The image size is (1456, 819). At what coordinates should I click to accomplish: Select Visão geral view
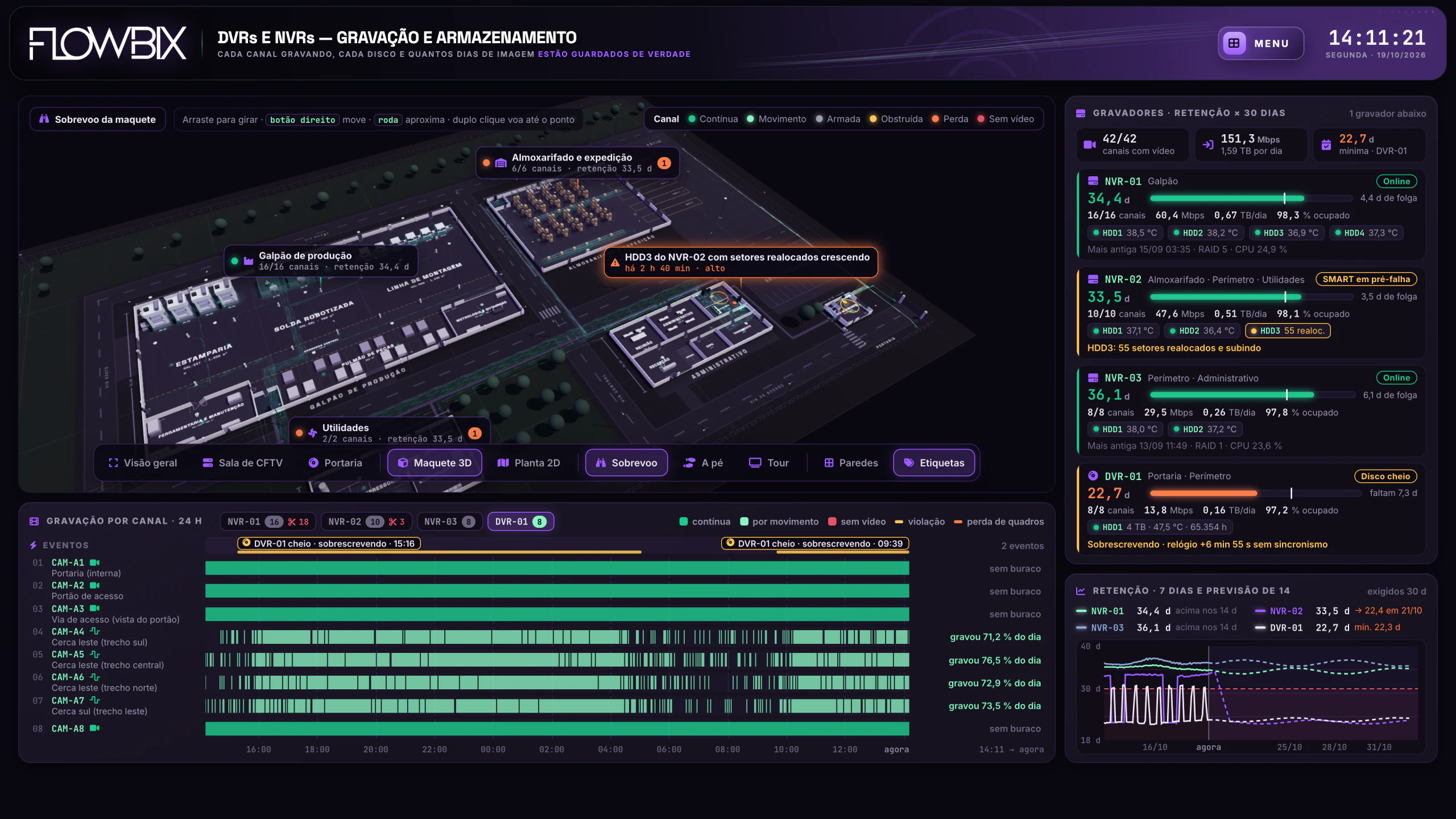[x=143, y=463]
